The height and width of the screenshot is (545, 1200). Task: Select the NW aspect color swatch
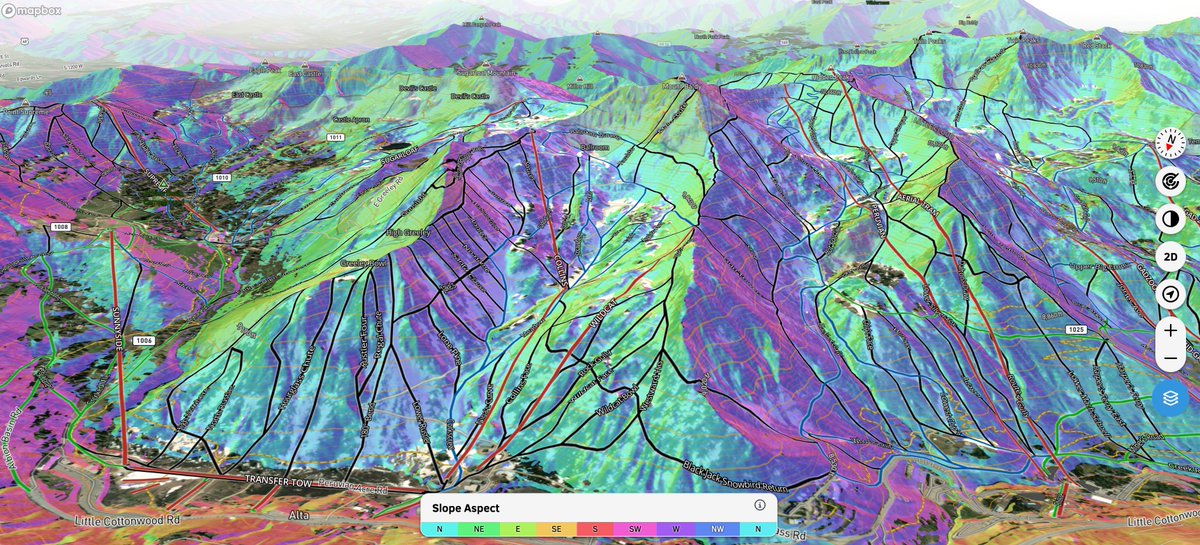[x=716, y=528]
